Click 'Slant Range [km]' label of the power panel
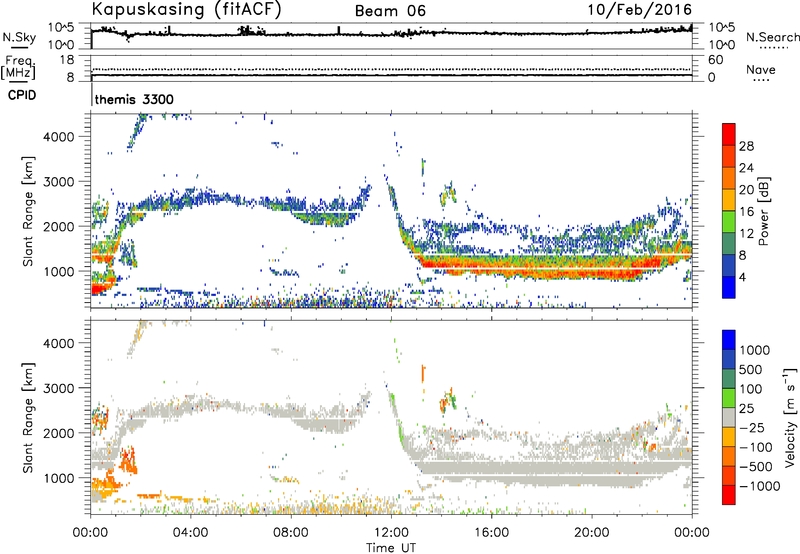The image size is (800, 554). point(28,211)
